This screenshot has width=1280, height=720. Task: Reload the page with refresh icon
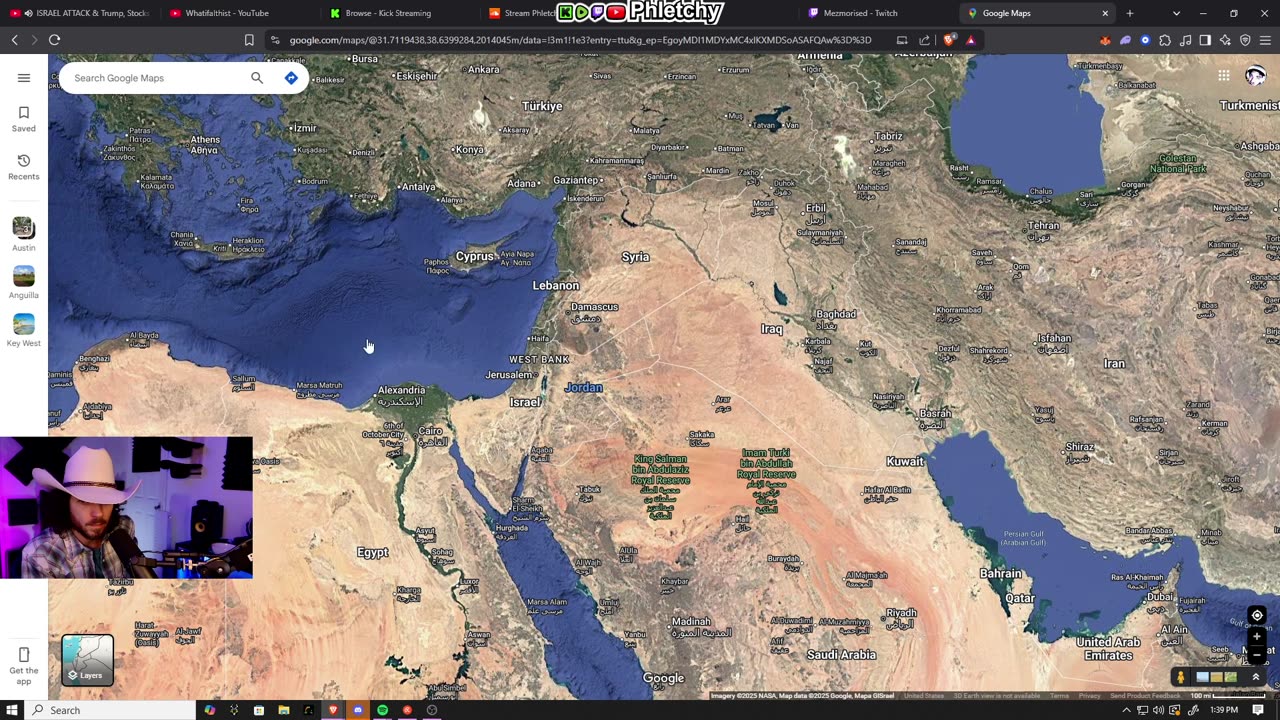click(55, 40)
